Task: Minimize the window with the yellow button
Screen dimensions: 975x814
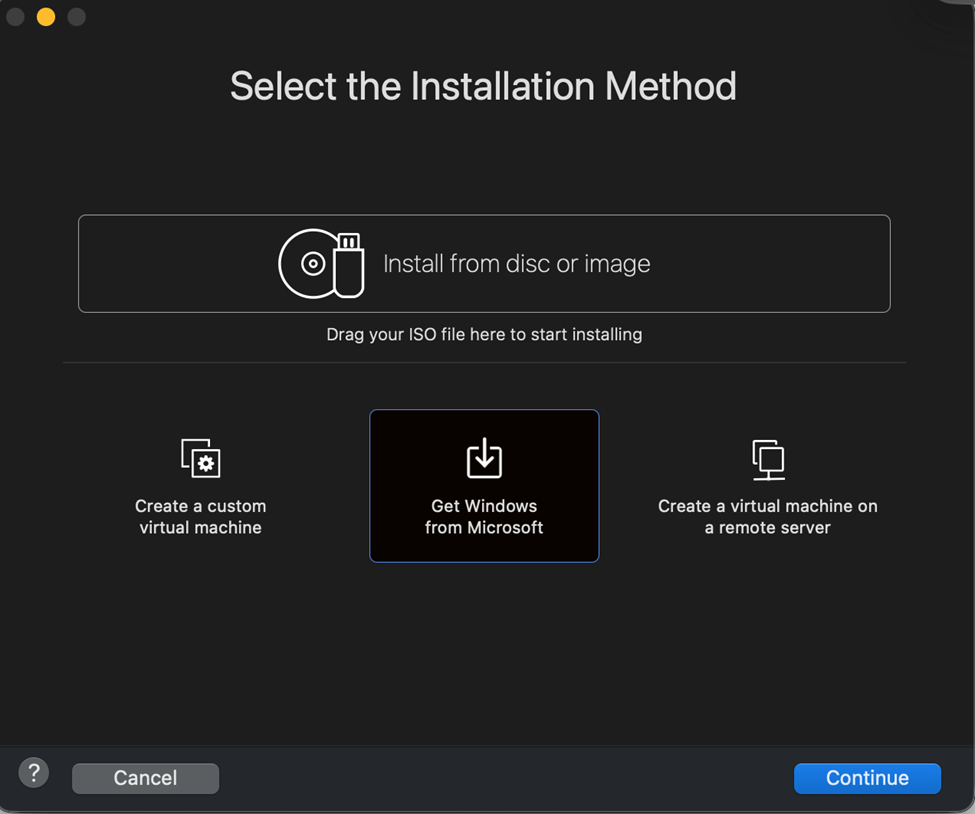Action: click(x=46, y=17)
